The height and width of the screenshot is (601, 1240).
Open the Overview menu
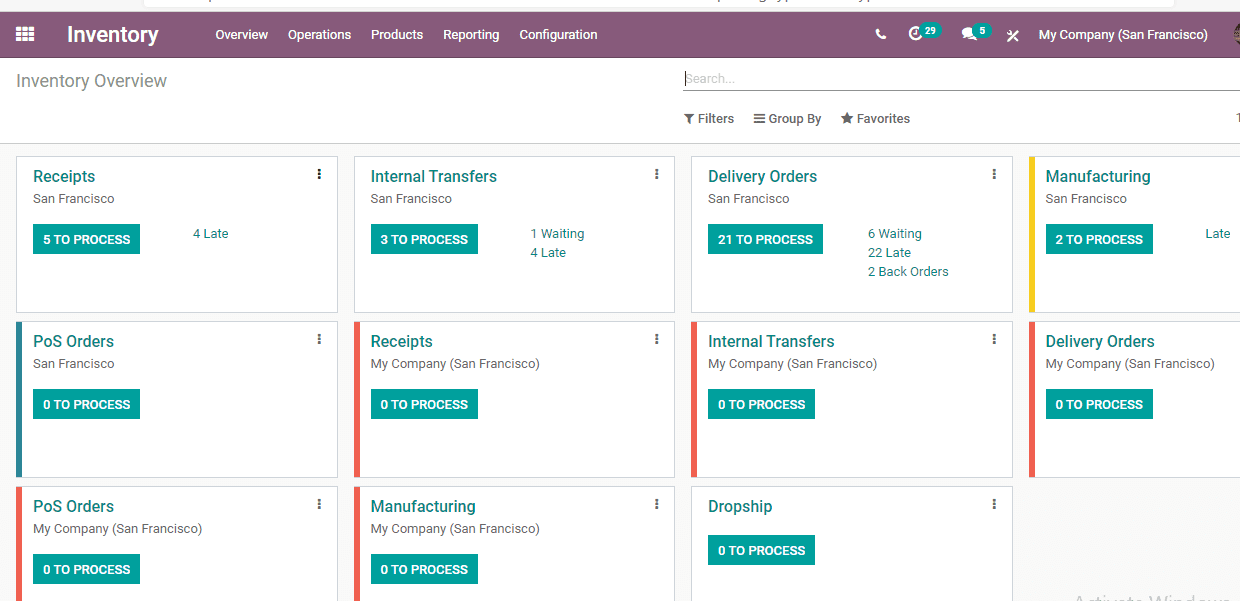242,34
